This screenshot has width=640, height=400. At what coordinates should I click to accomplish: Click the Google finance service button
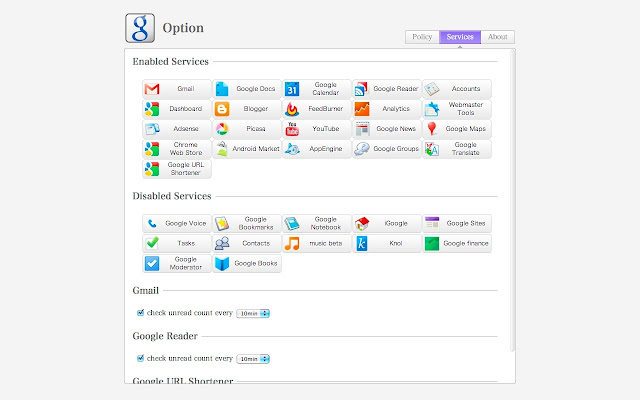[x=457, y=244]
